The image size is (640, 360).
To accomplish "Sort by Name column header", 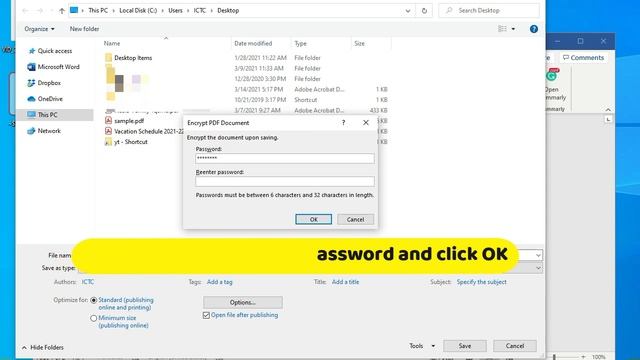I will pyautogui.click(x=112, y=43).
